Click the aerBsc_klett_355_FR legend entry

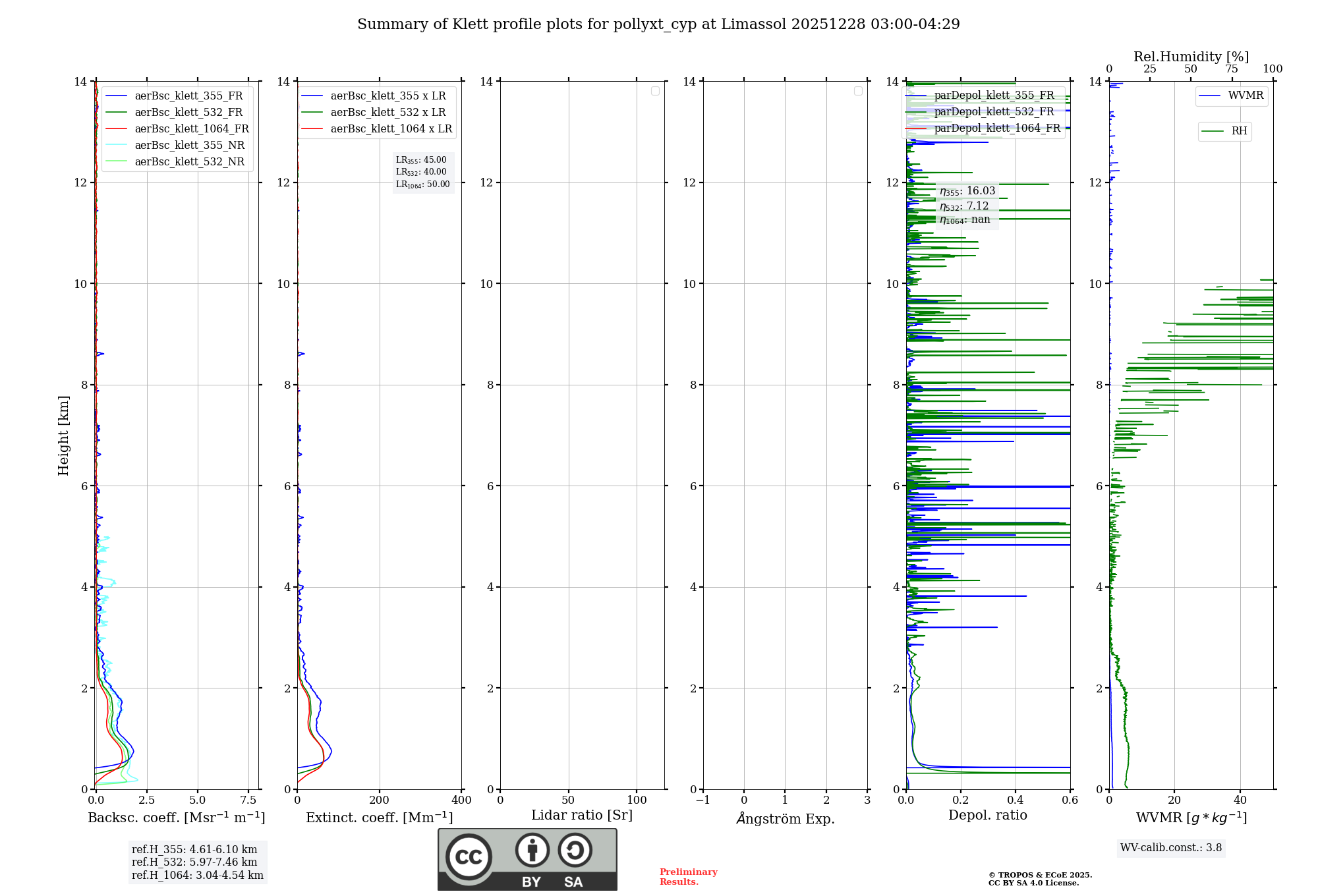click(188, 96)
